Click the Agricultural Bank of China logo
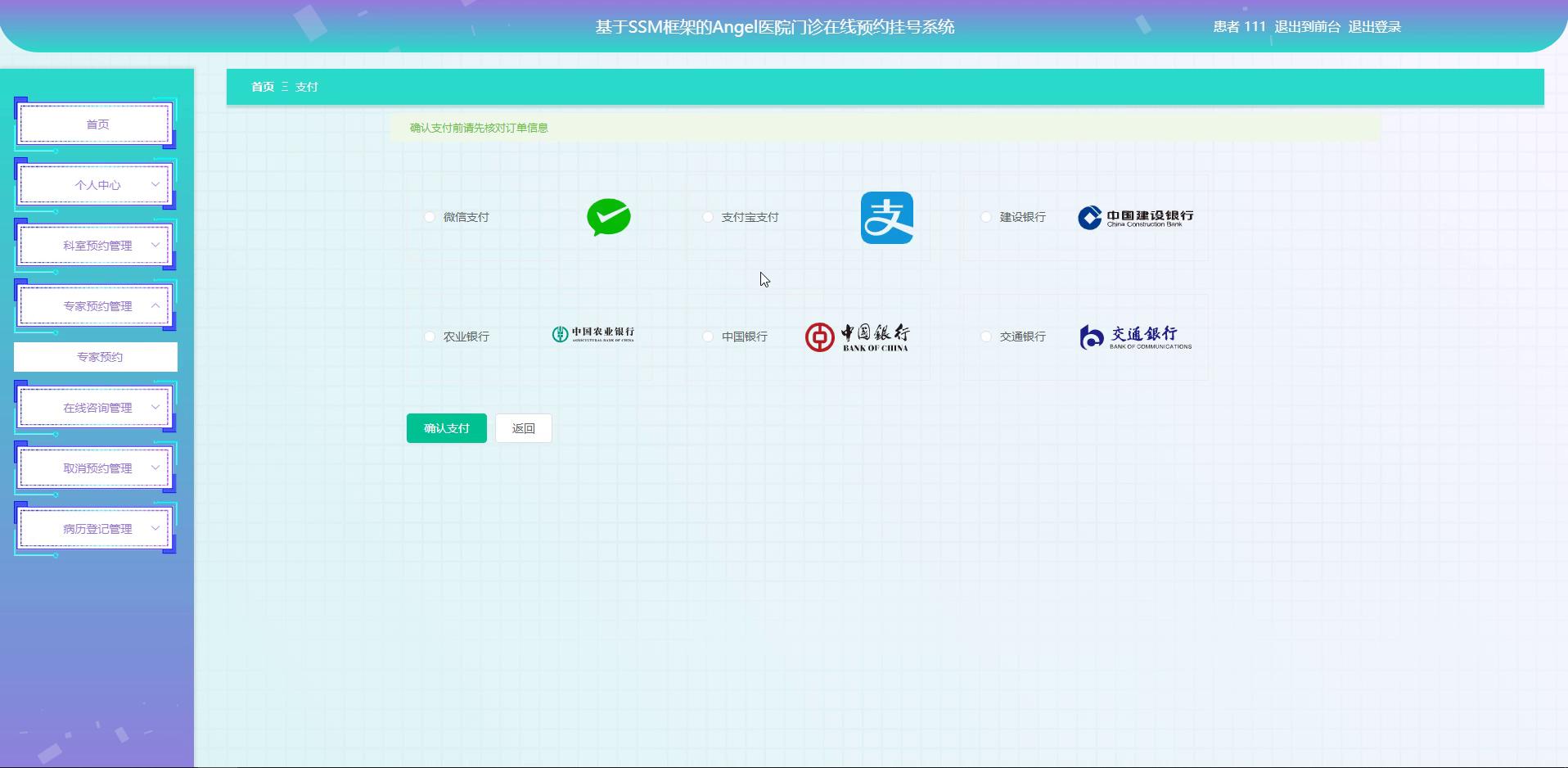The image size is (1568, 768). (593, 334)
